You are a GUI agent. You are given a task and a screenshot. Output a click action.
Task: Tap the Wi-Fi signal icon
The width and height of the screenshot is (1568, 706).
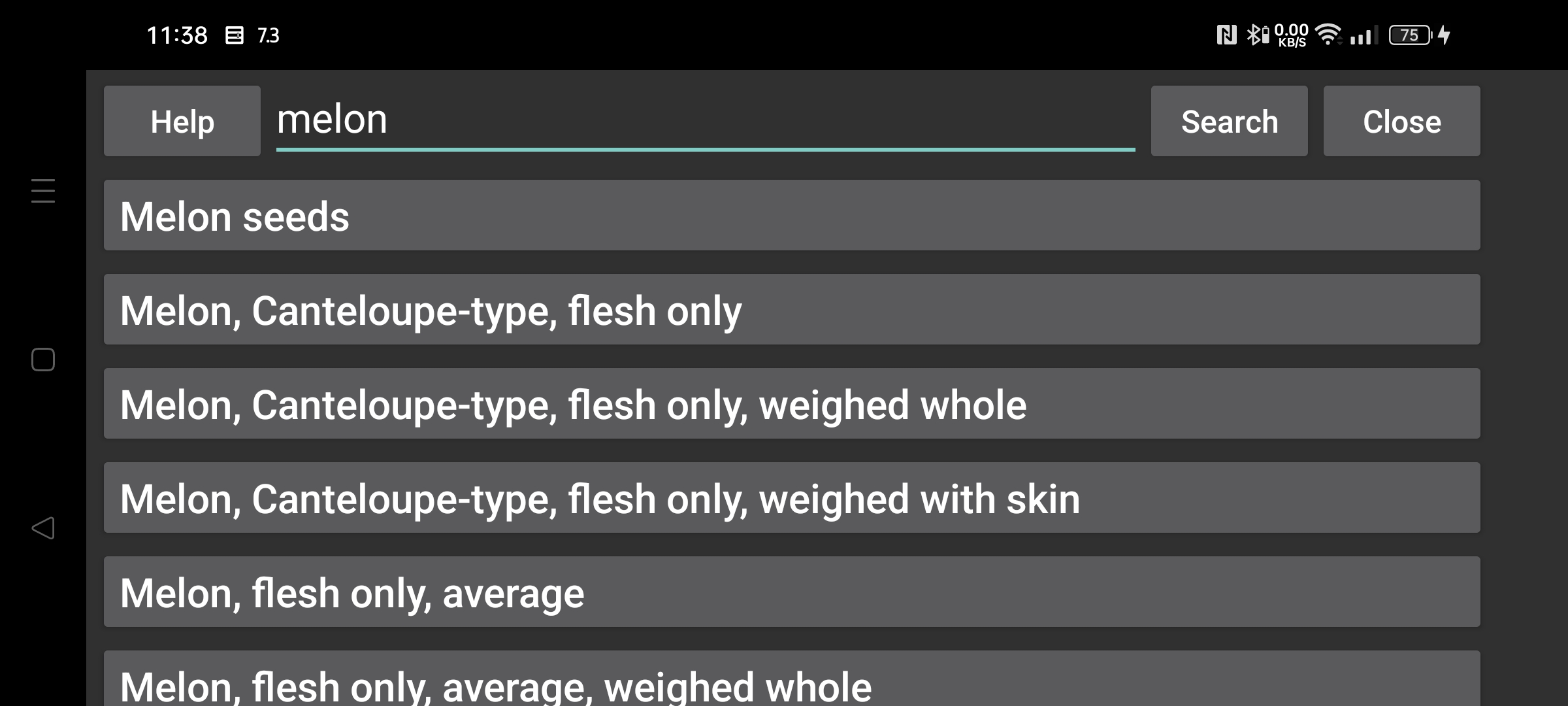[1328, 35]
